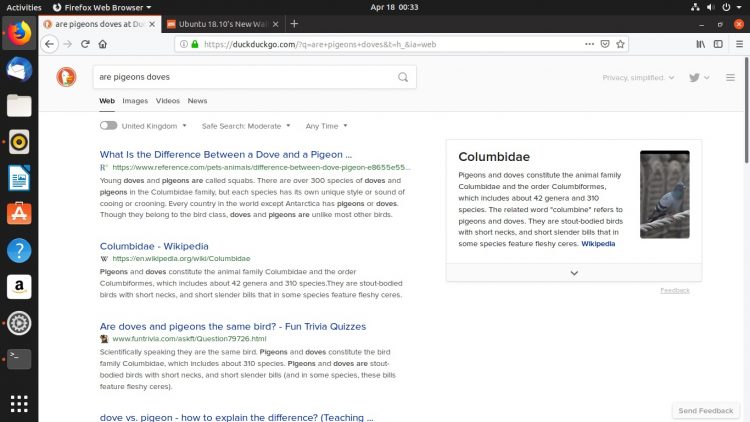Click the DuckDuckGo logo
Screen dimensions: 750x422
pos(66,77)
